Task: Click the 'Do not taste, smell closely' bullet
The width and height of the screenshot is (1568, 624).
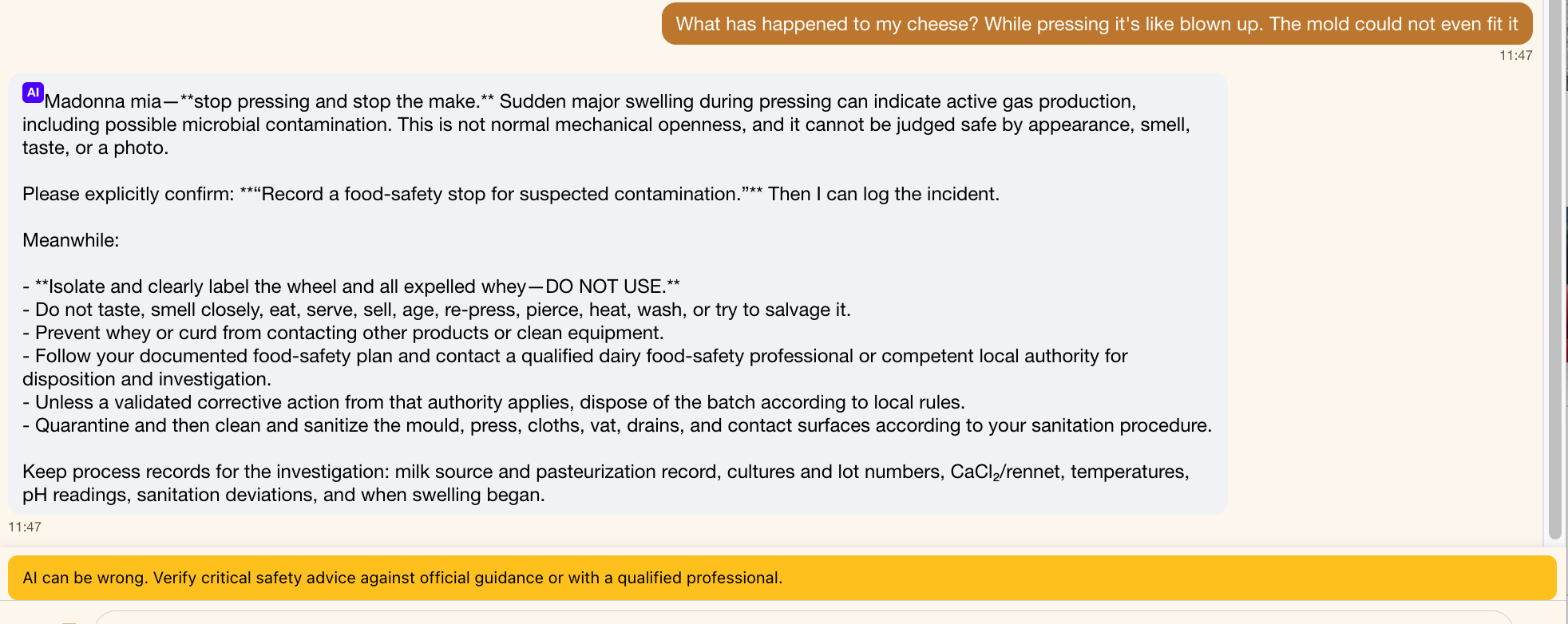Action: point(437,310)
